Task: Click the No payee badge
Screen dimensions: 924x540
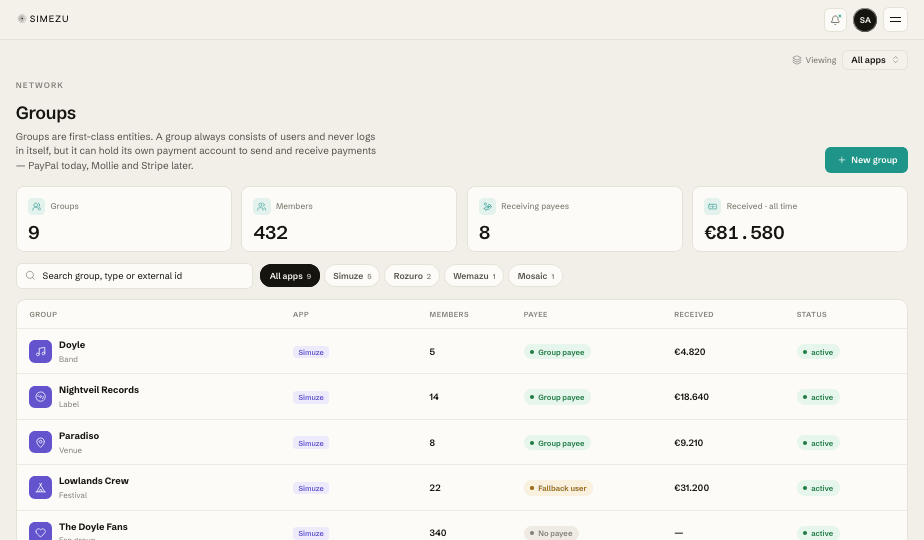Action: coord(551,533)
